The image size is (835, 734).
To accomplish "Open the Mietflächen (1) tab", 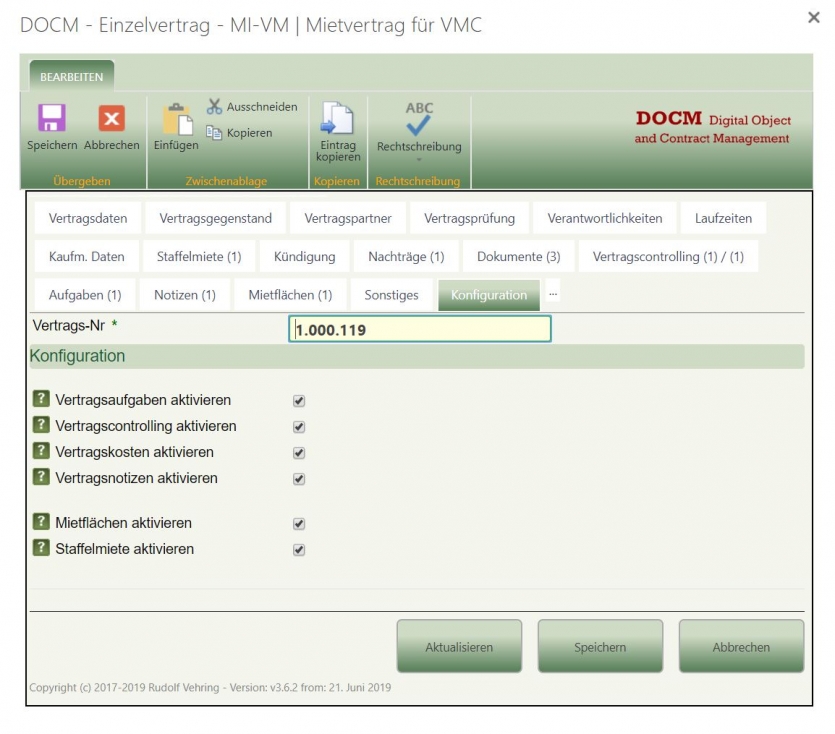I will (290, 295).
